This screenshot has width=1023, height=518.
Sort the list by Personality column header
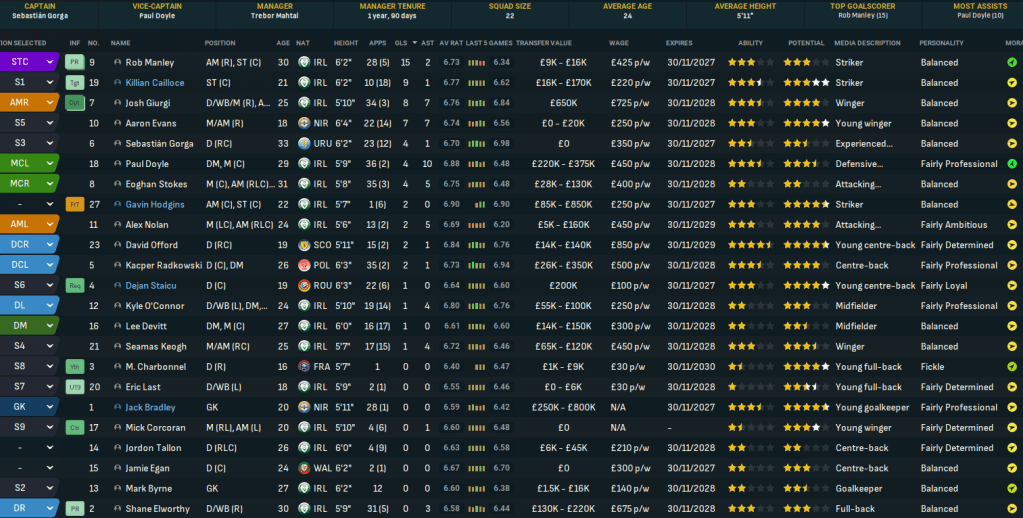[941, 43]
